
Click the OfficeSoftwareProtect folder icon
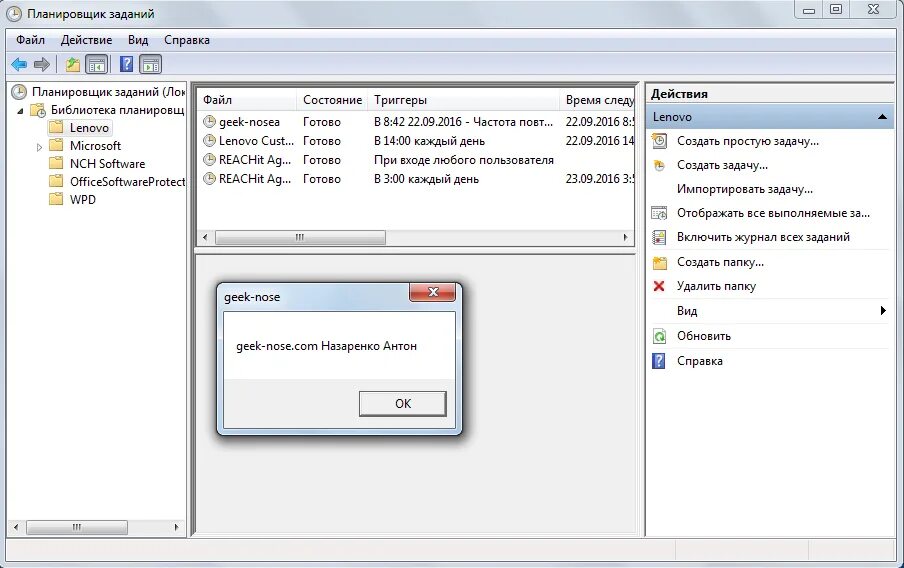tap(56, 181)
